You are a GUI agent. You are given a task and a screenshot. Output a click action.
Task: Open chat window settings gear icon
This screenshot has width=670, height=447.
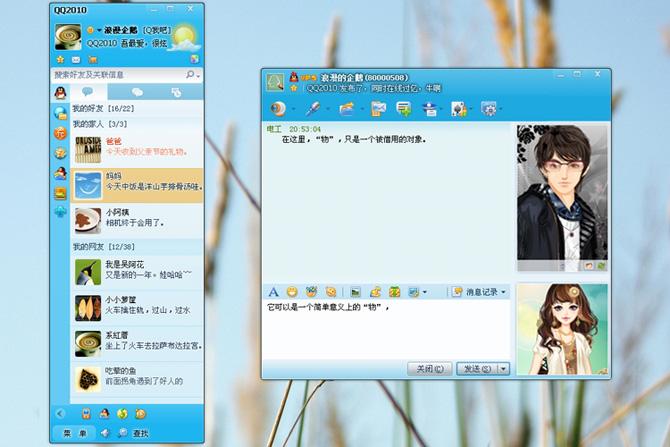tap(488, 109)
